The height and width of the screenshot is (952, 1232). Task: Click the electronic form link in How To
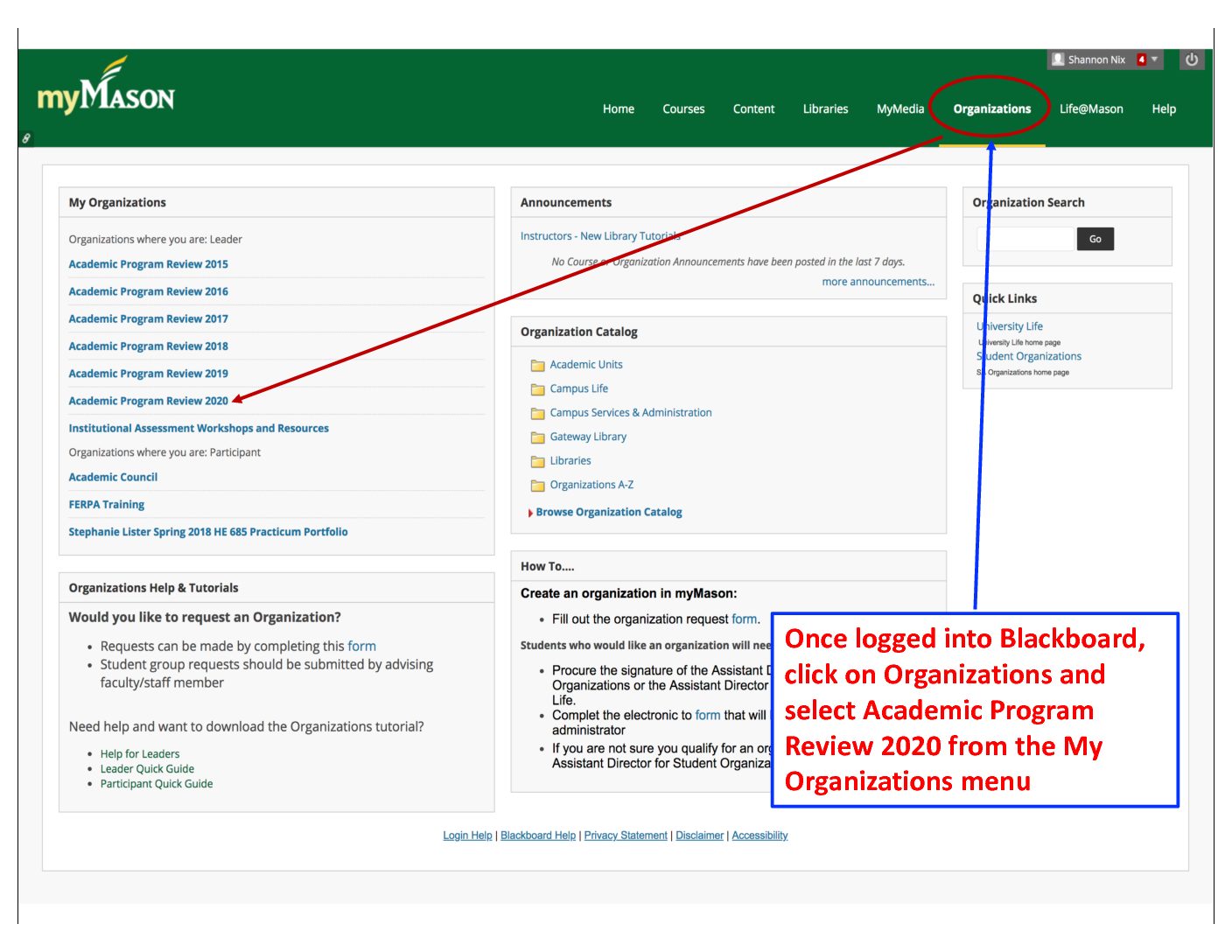[x=708, y=716]
